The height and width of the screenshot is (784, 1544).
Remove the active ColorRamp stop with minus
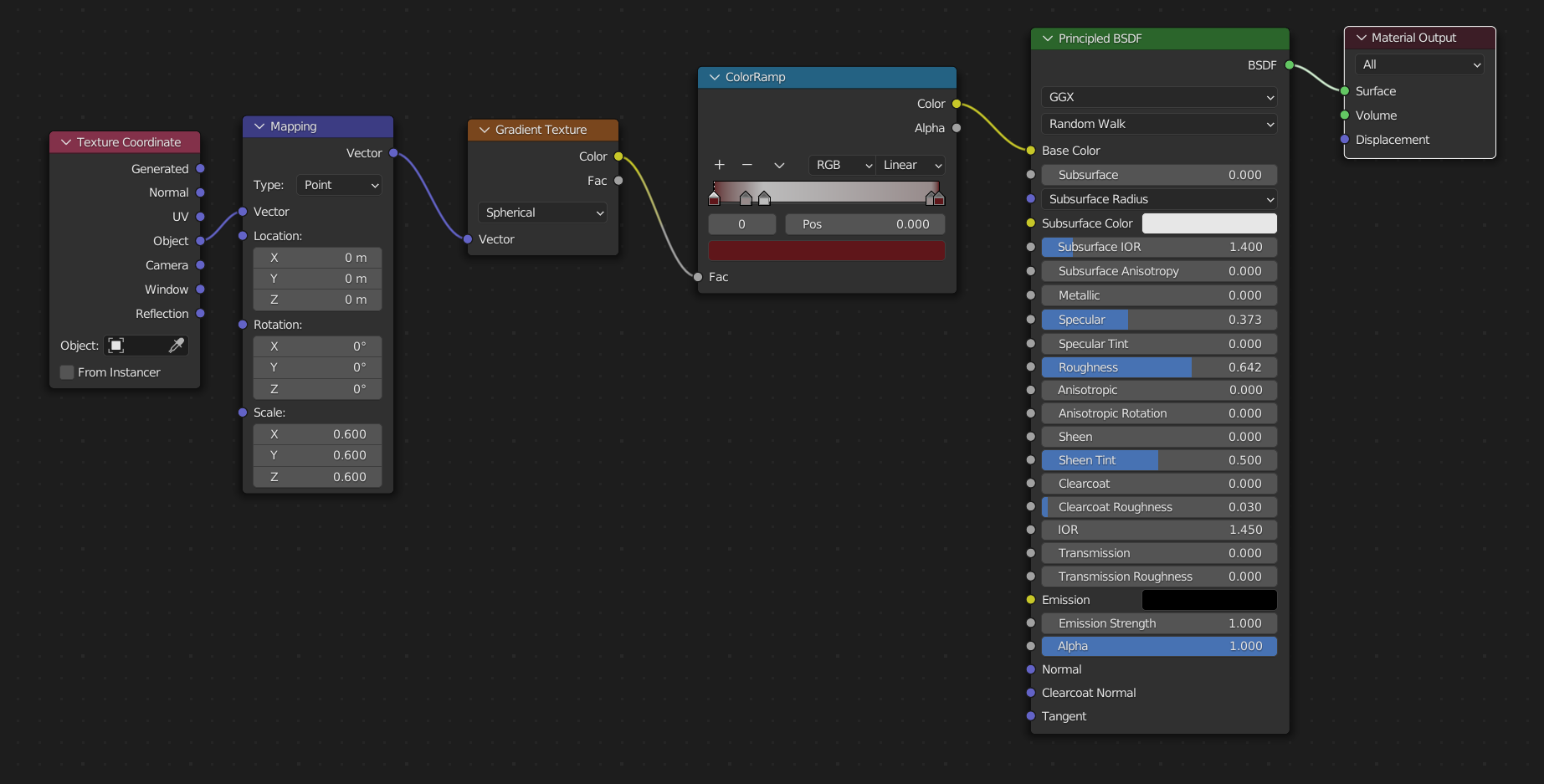tap(747, 165)
